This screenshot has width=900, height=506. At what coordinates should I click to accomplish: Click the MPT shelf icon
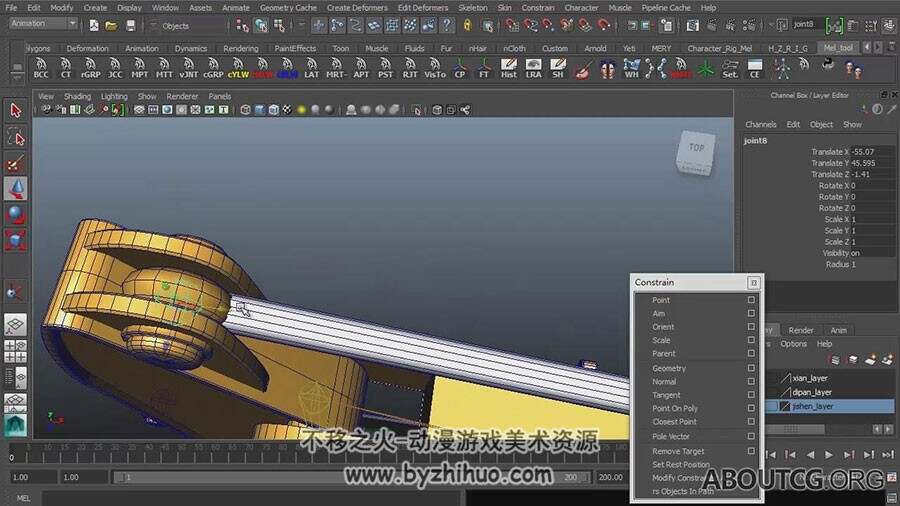pyautogui.click(x=139, y=68)
